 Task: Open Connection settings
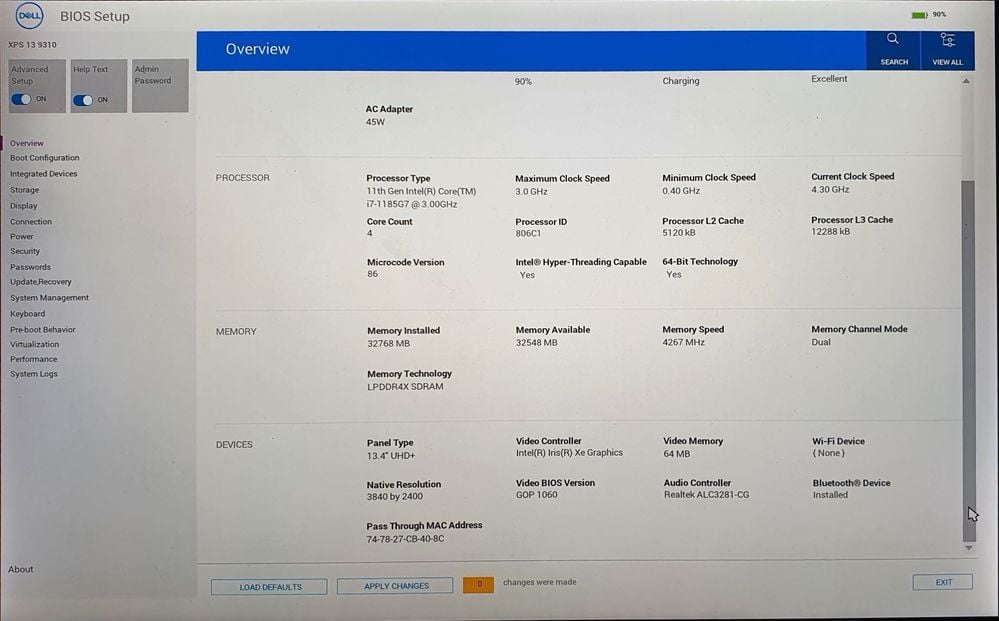coord(31,222)
